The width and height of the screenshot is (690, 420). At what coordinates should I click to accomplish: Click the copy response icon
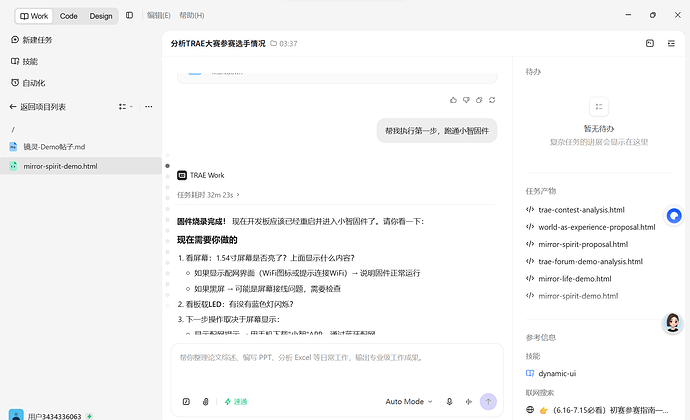(x=479, y=100)
